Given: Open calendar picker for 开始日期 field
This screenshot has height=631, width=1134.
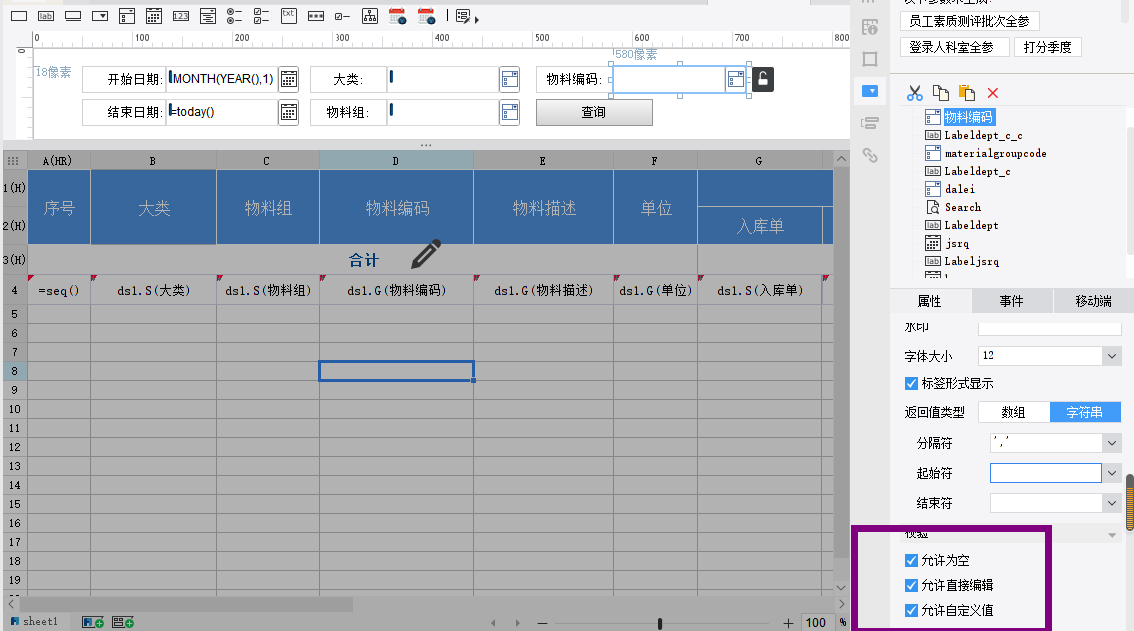Looking at the screenshot, I should tap(288, 80).
